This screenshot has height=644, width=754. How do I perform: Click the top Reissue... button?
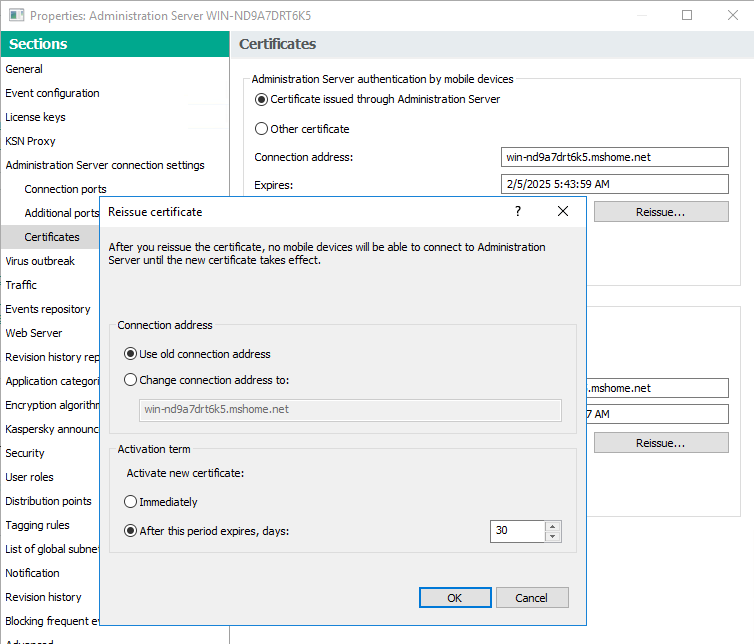[660, 212]
